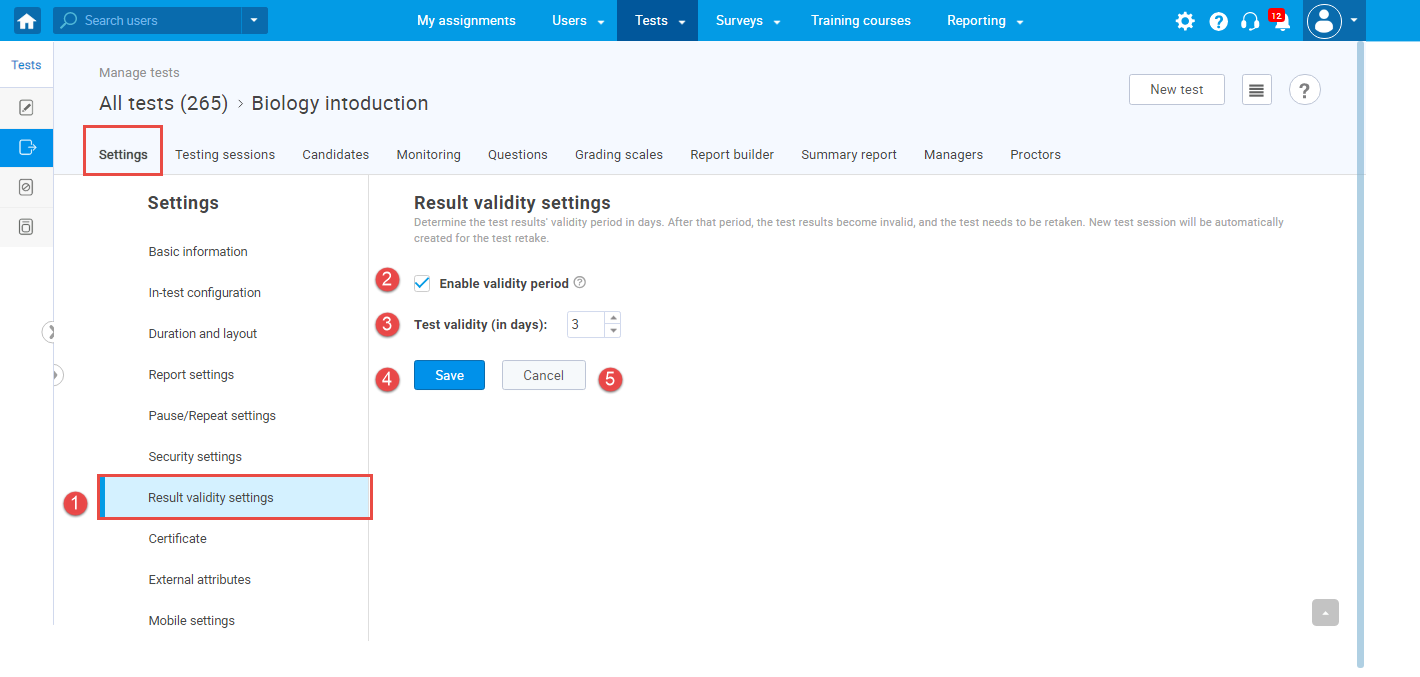Switch to the Managers tab
1420x677 pixels.
coord(953,154)
